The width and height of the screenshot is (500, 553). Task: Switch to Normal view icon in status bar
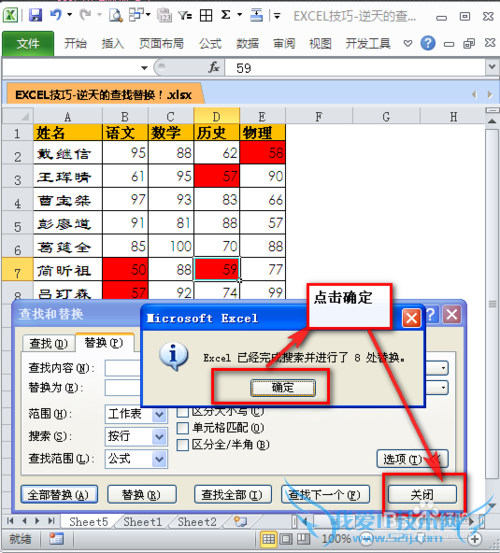(x=268, y=539)
